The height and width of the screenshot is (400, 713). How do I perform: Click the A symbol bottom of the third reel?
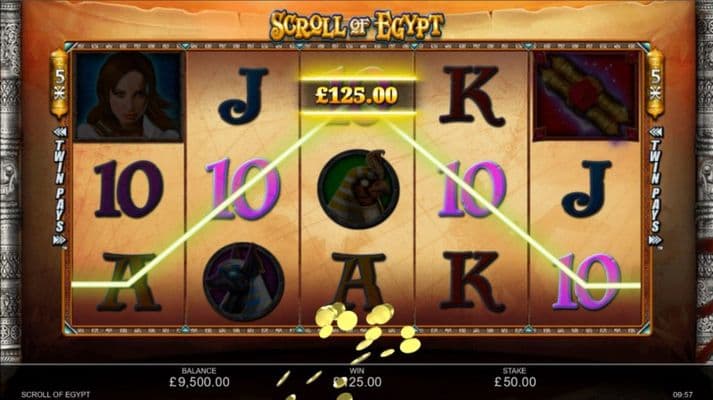point(357,282)
